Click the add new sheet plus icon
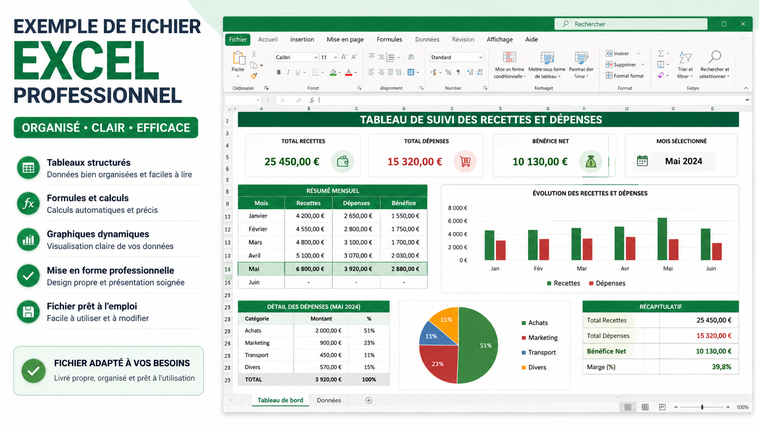This screenshot has height=427, width=759. click(x=368, y=400)
